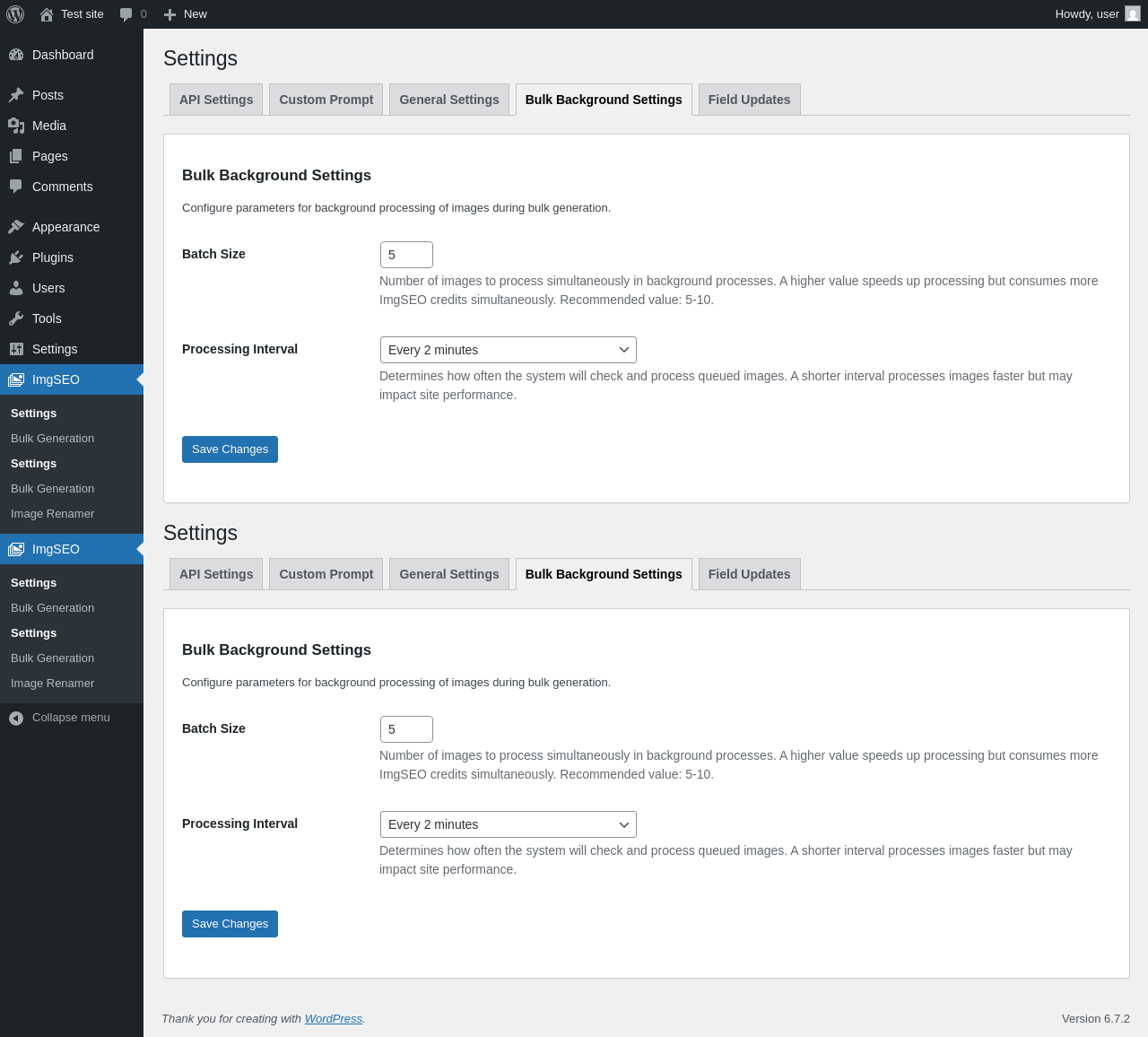Click the second ImgSEO images icon

16,549
